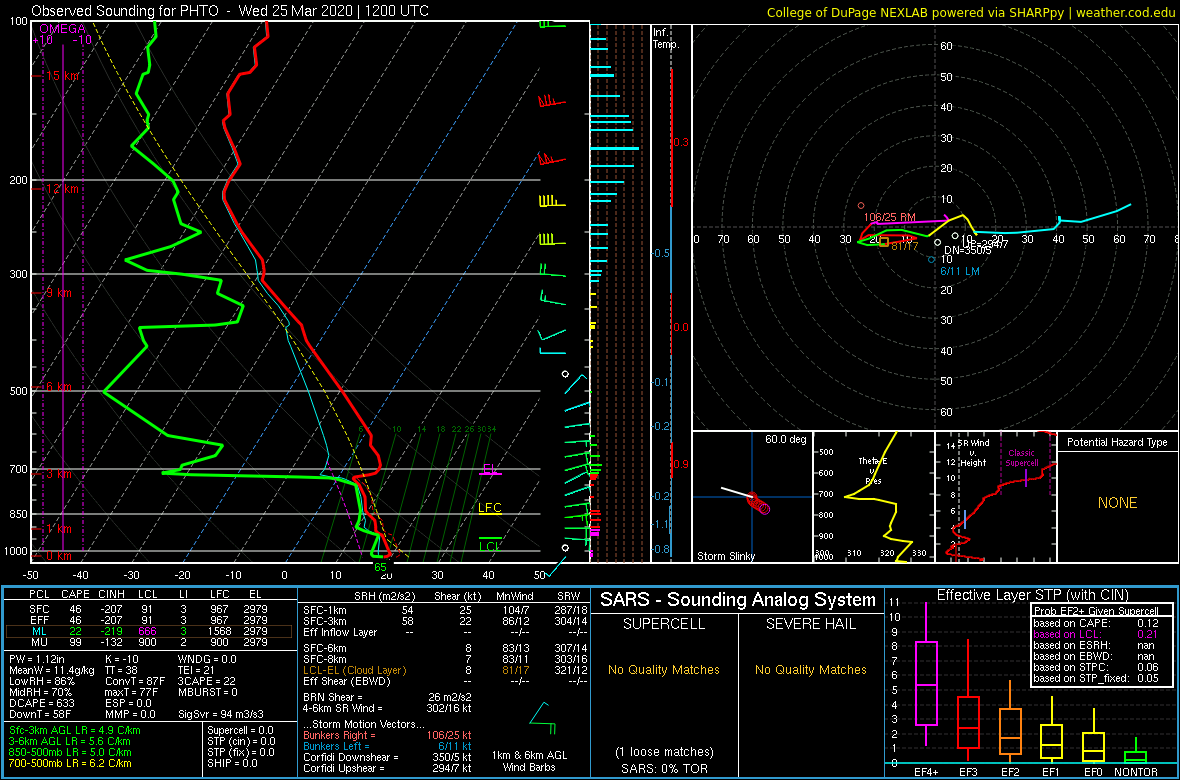Screen dimensions: 1180x780
Task: Click the 'SHIP = 0.0' value
Action: [233, 763]
